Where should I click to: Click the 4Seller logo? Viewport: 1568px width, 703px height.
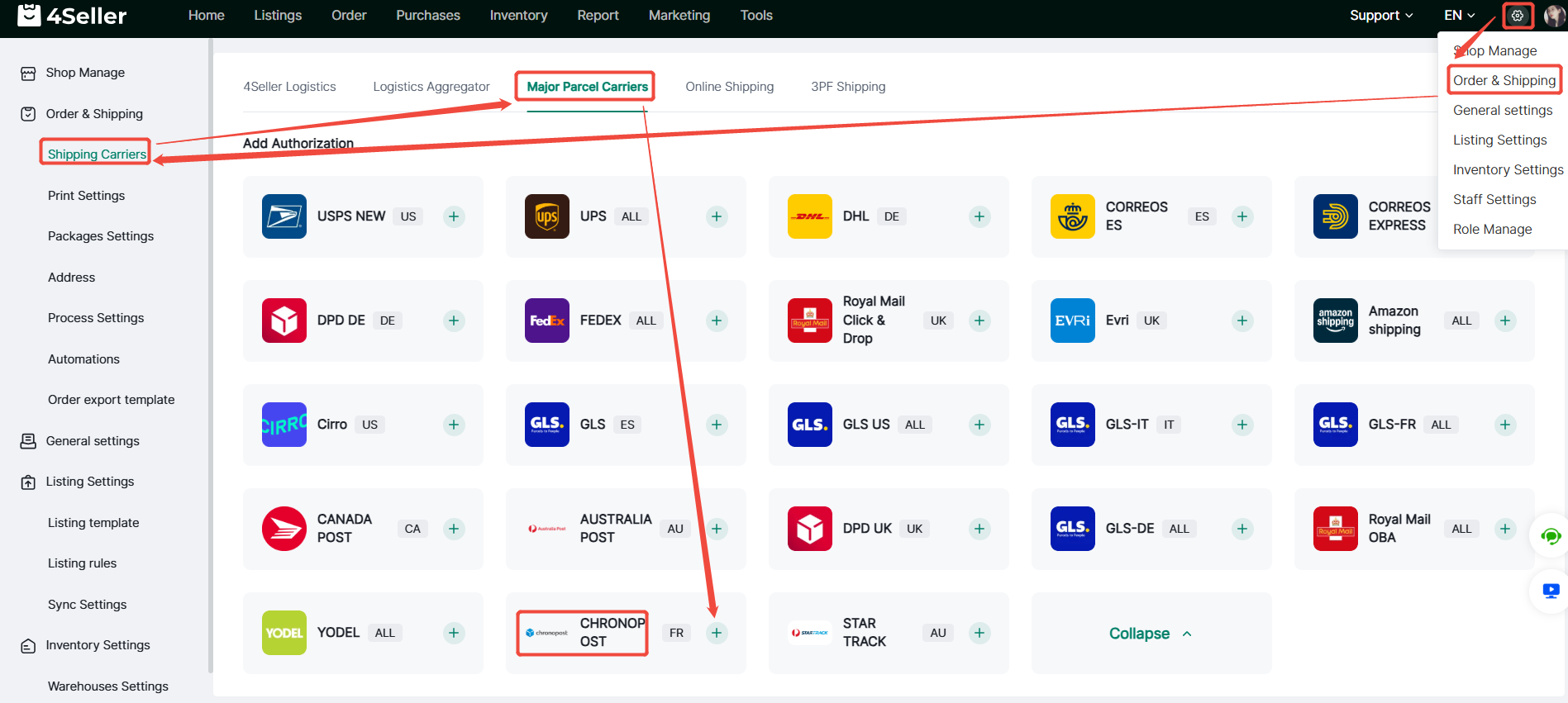(72, 15)
